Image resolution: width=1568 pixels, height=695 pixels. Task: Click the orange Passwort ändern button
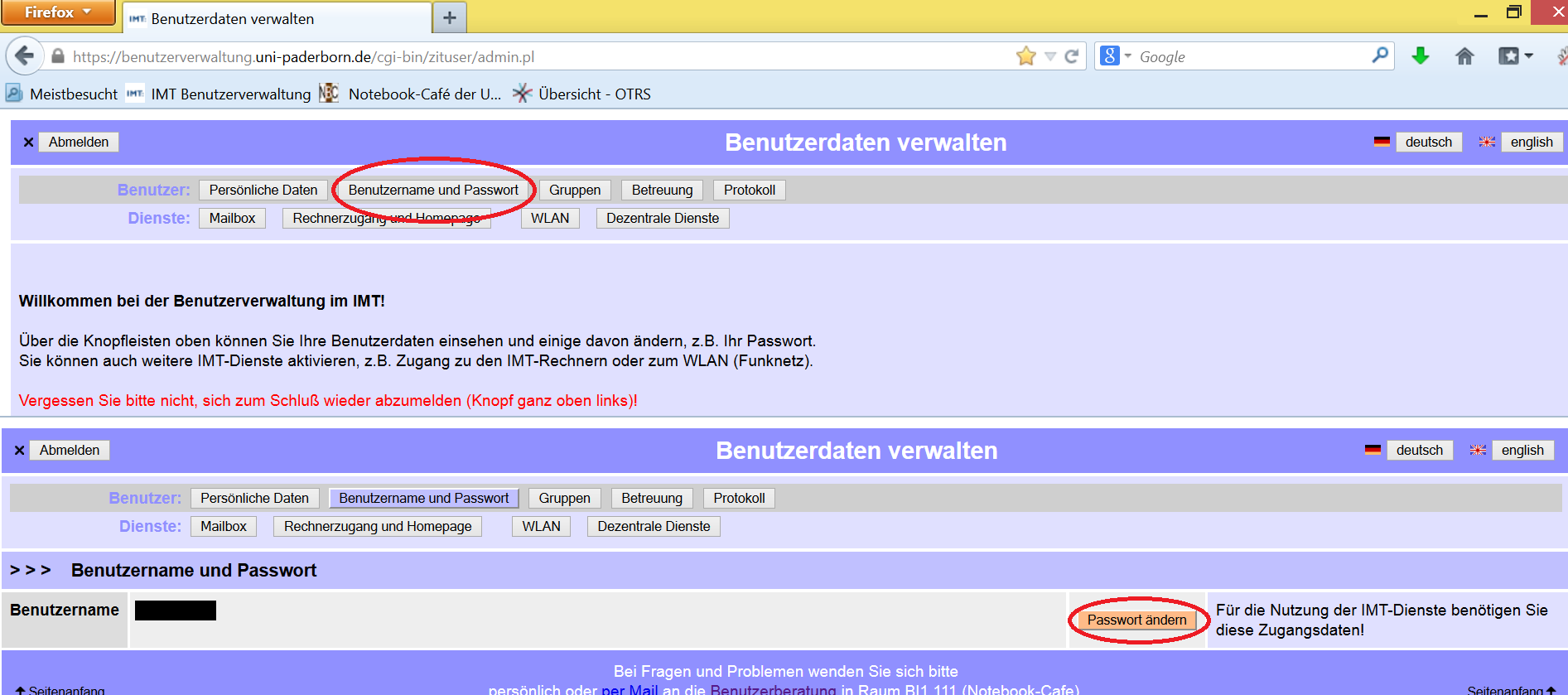pyautogui.click(x=1136, y=620)
